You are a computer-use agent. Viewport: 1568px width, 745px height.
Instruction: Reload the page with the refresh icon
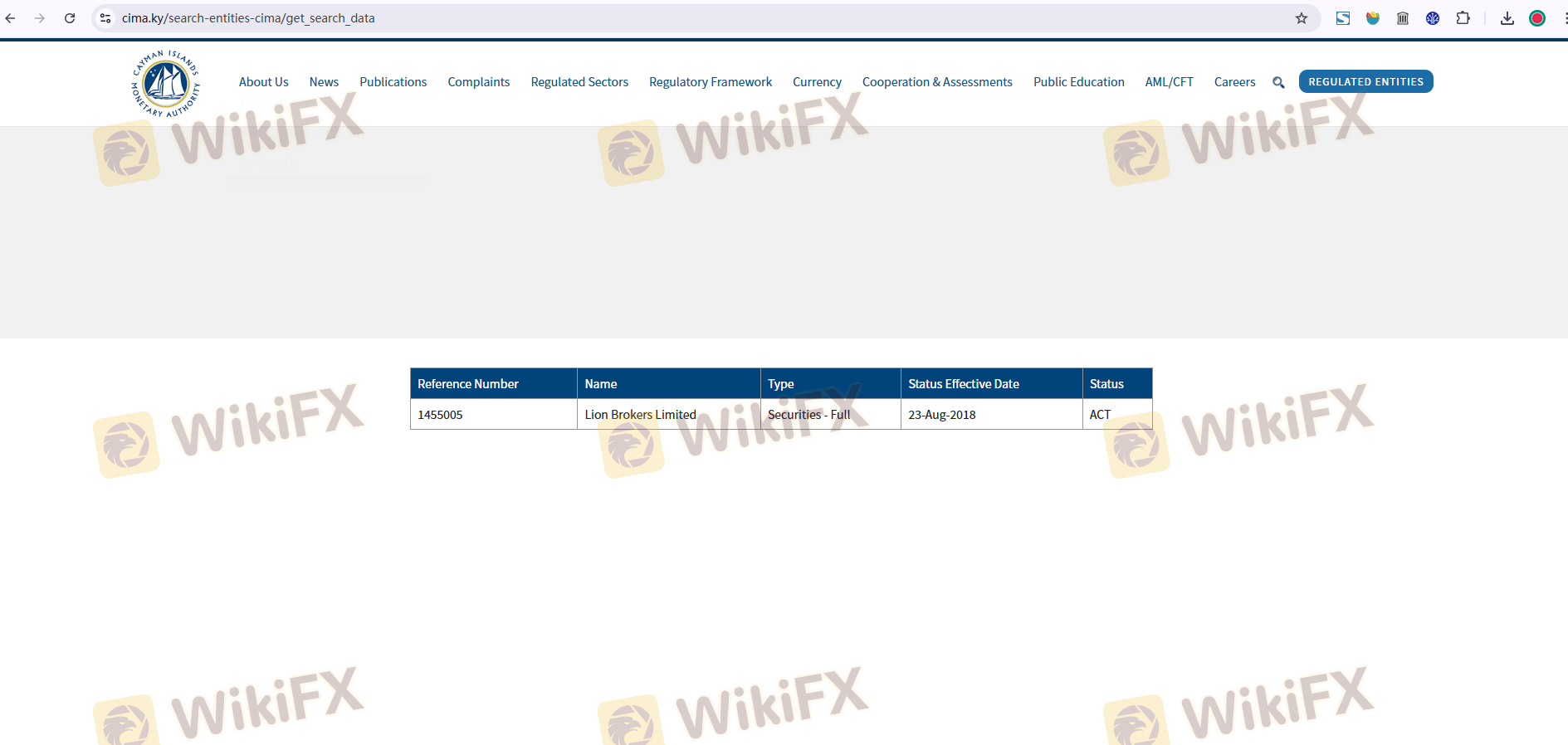click(x=70, y=18)
